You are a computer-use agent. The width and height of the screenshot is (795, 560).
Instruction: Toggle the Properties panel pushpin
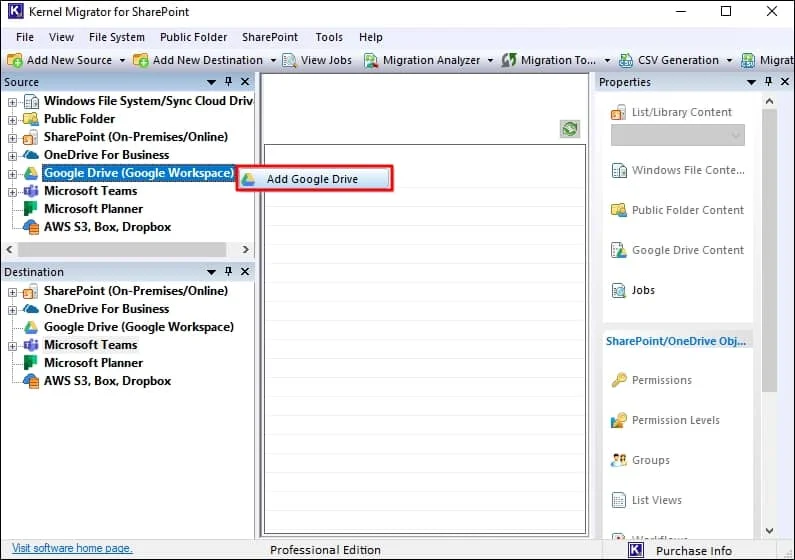point(769,82)
